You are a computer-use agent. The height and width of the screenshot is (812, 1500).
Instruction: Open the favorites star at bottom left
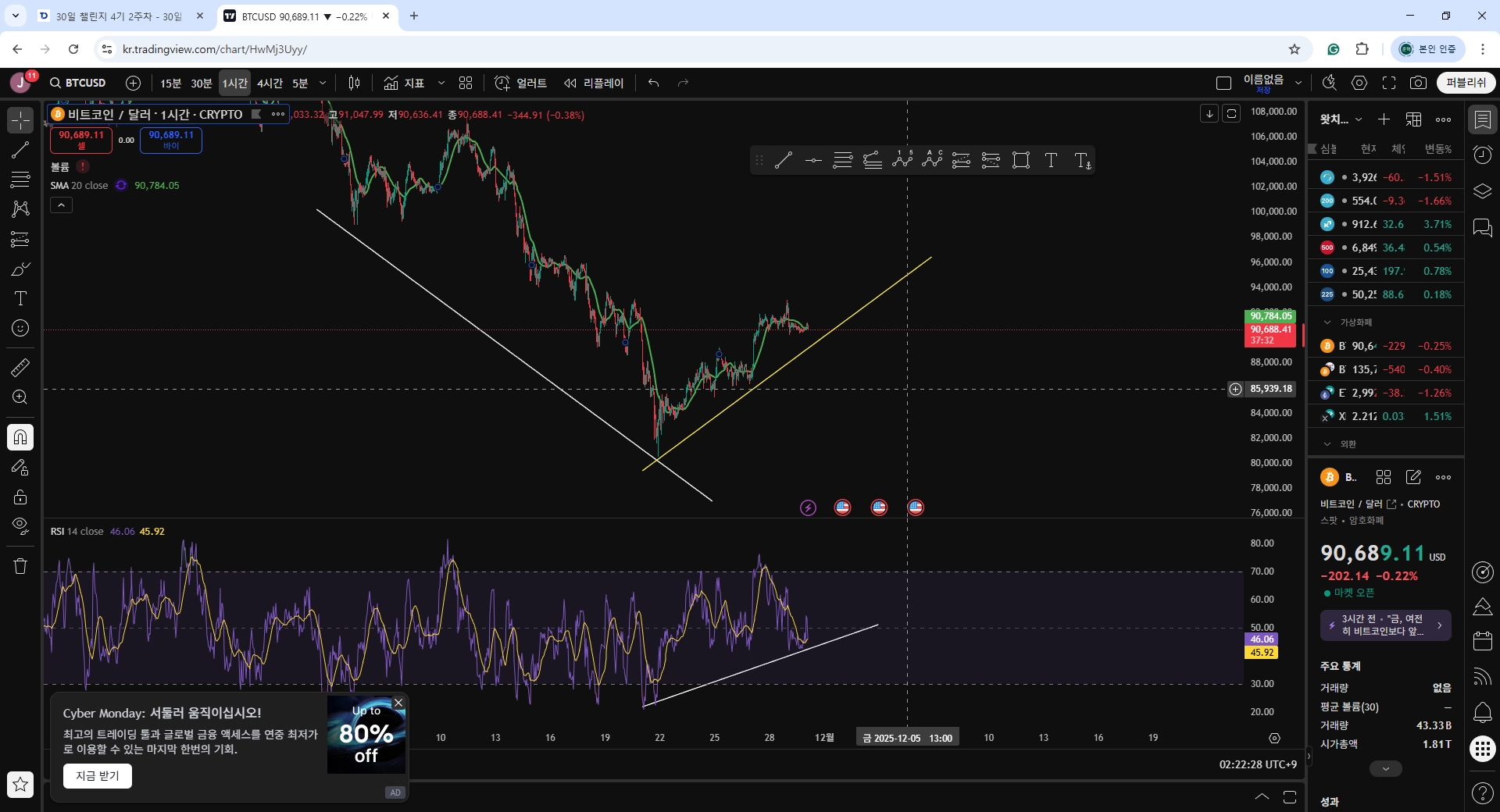click(20, 784)
